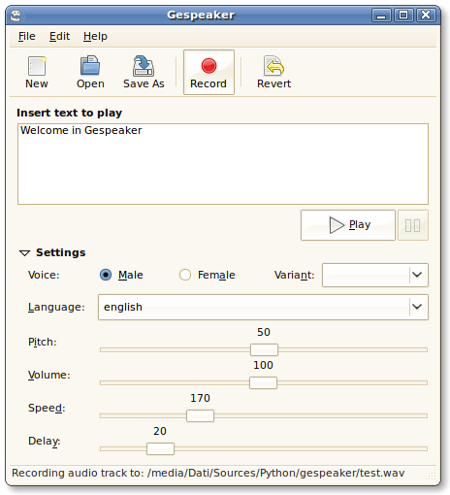Screen dimensions: 450x495
Task: Click the Save As toolbar icon
Action: pyautogui.click(x=144, y=72)
